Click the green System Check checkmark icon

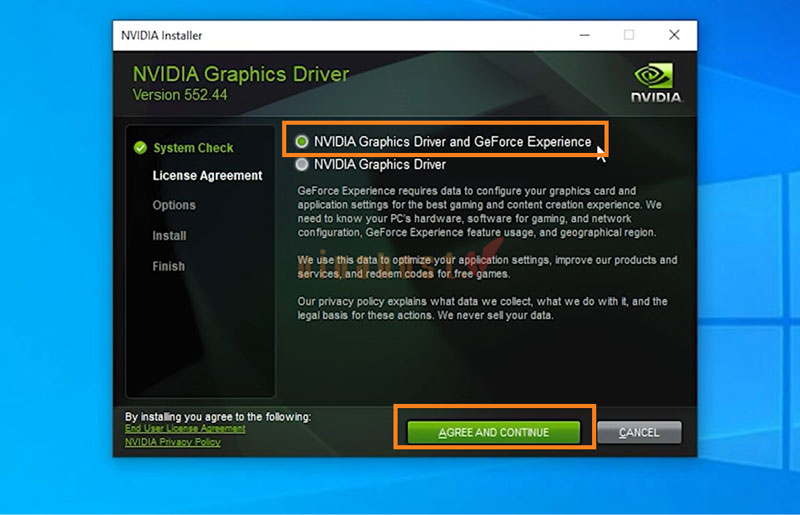(140, 148)
